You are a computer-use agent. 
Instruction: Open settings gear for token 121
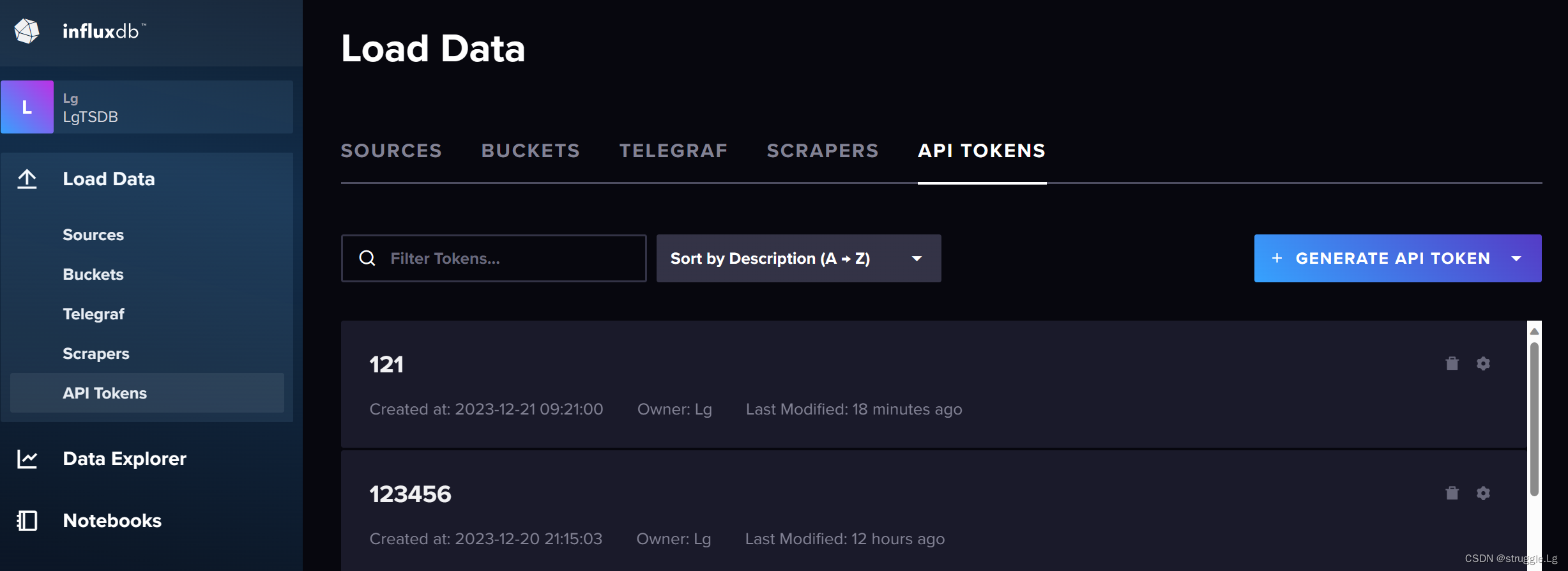(x=1483, y=363)
